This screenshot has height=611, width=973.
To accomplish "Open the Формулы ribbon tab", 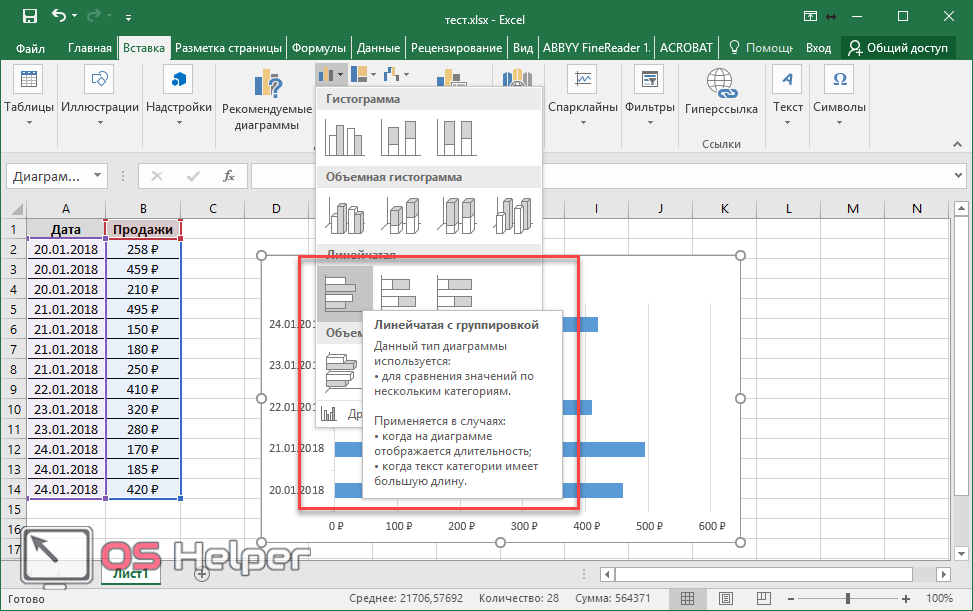I will click(x=319, y=48).
